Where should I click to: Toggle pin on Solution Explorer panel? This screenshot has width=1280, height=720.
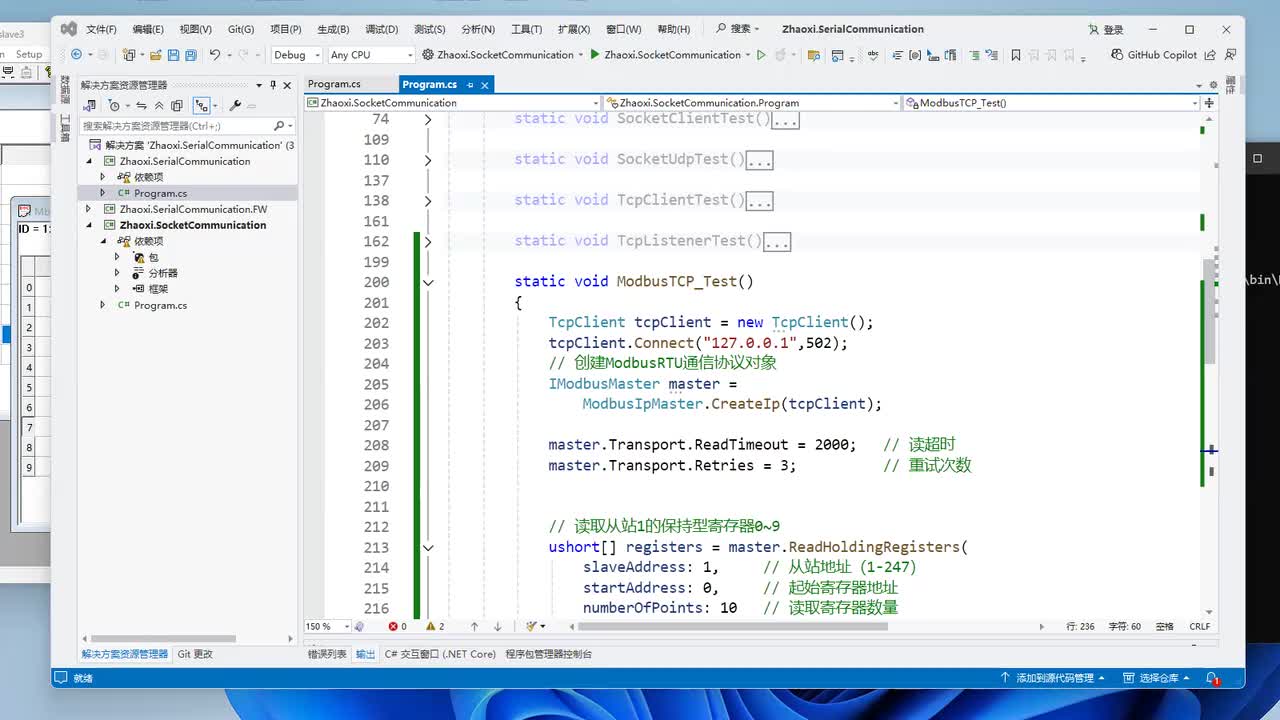tap(273, 85)
